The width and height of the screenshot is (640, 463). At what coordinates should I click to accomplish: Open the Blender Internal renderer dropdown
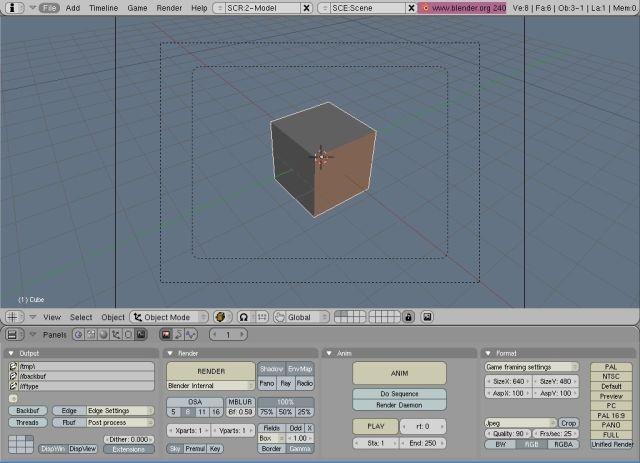(211, 385)
